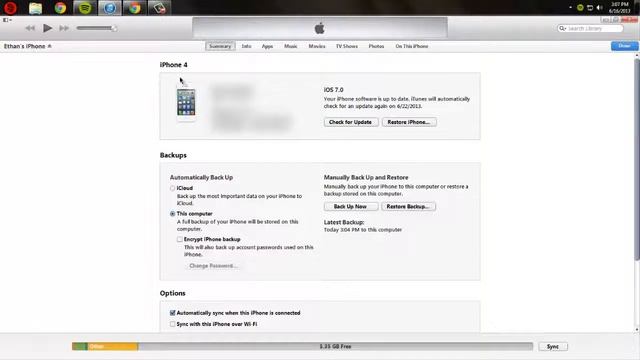Uncheck Automatically sync when iPhone is connected
The height and width of the screenshot is (360, 640).
[173, 313]
